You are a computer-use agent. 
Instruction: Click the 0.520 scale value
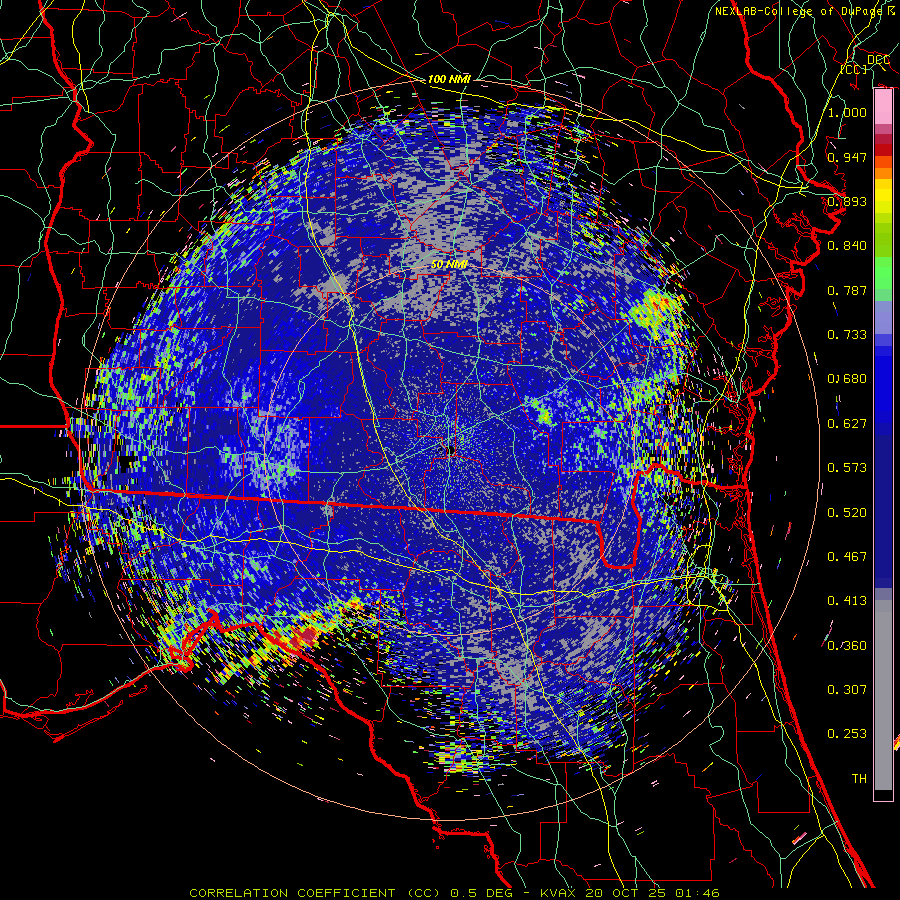847,513
